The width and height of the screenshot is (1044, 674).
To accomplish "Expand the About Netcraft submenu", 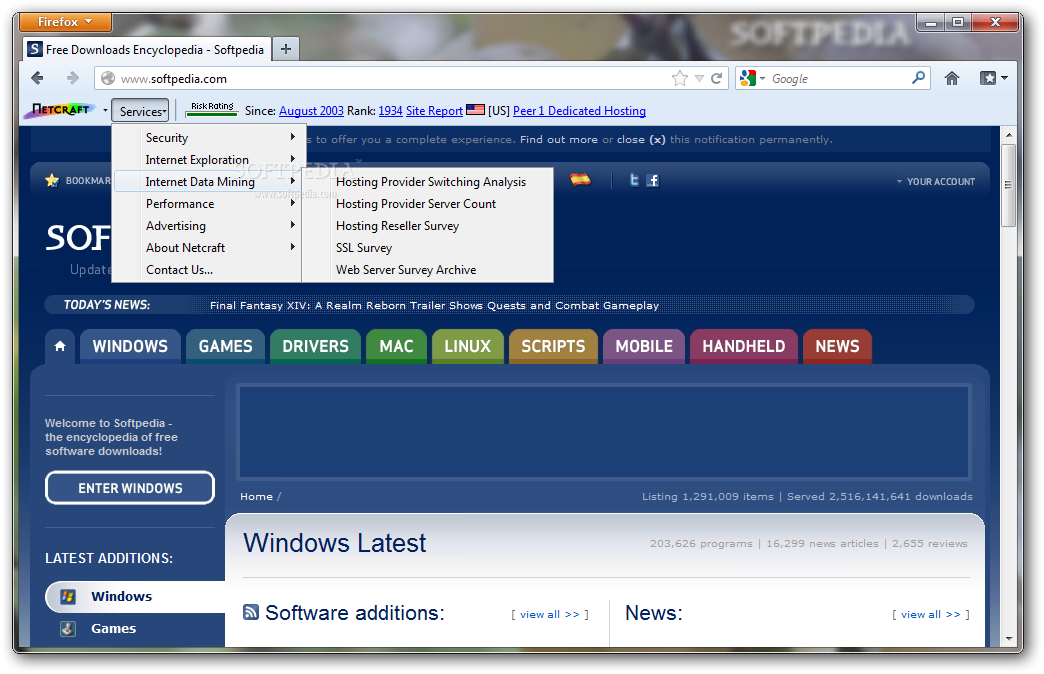I will 209,247.
